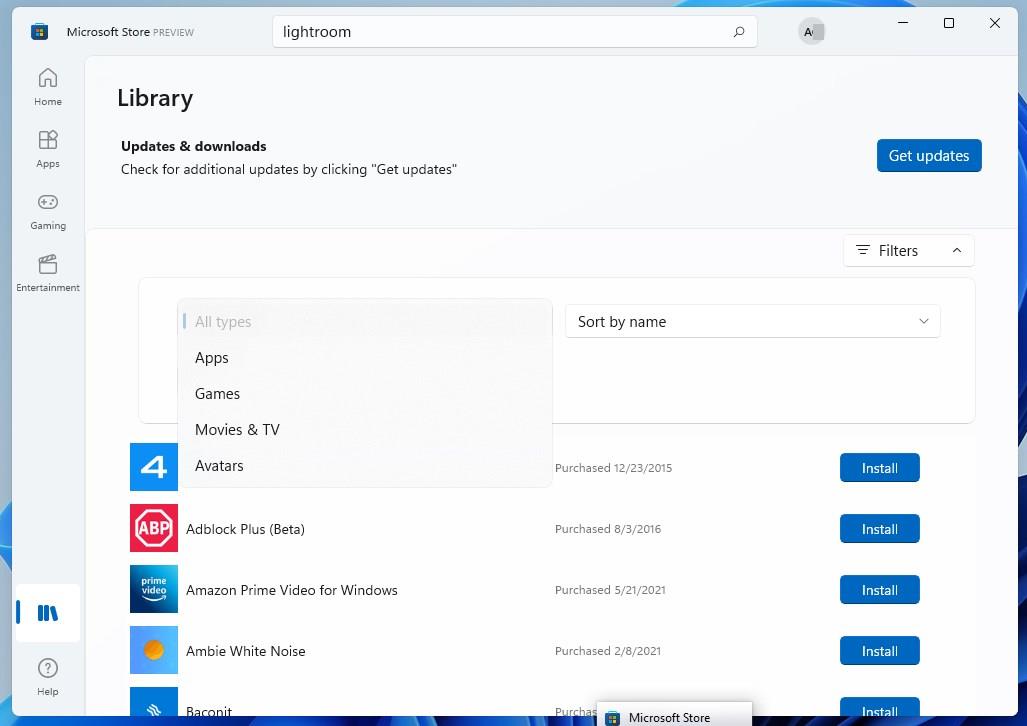
Task: Open Amazon Prime Video for Windows title
Action: click(x=291, y=590)
